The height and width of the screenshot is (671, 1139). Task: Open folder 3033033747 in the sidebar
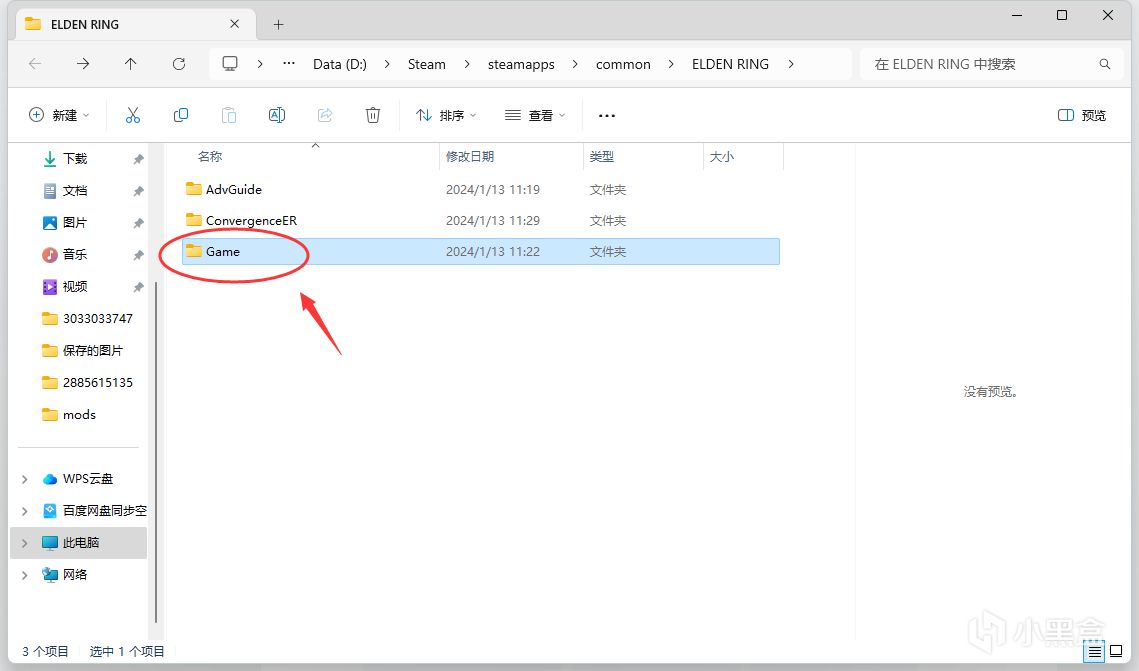point(87,318)
